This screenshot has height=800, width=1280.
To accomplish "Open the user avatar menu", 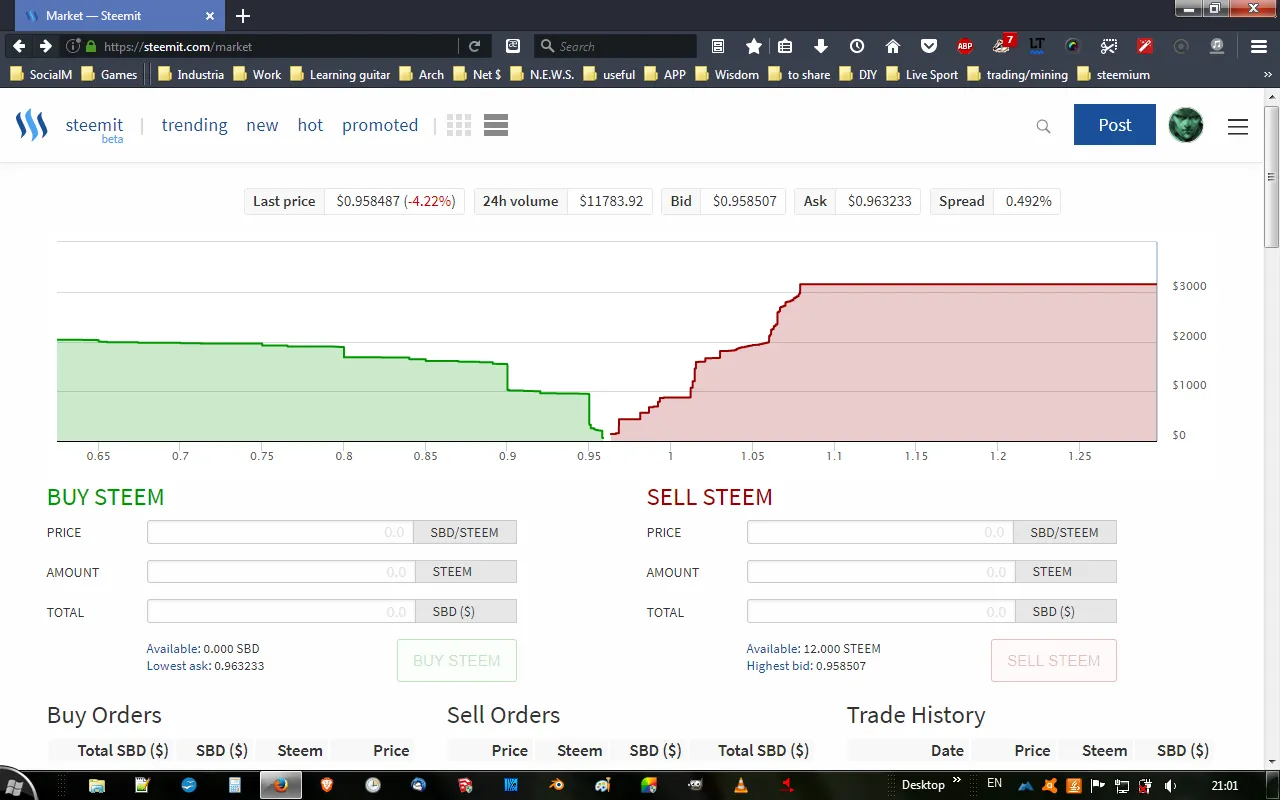I will [1186, 125].
